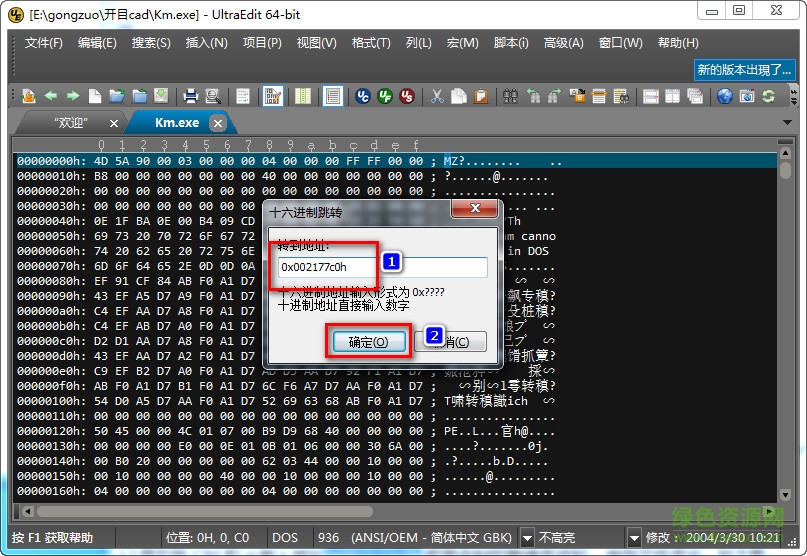Open the 格式(T) menu

371,43
